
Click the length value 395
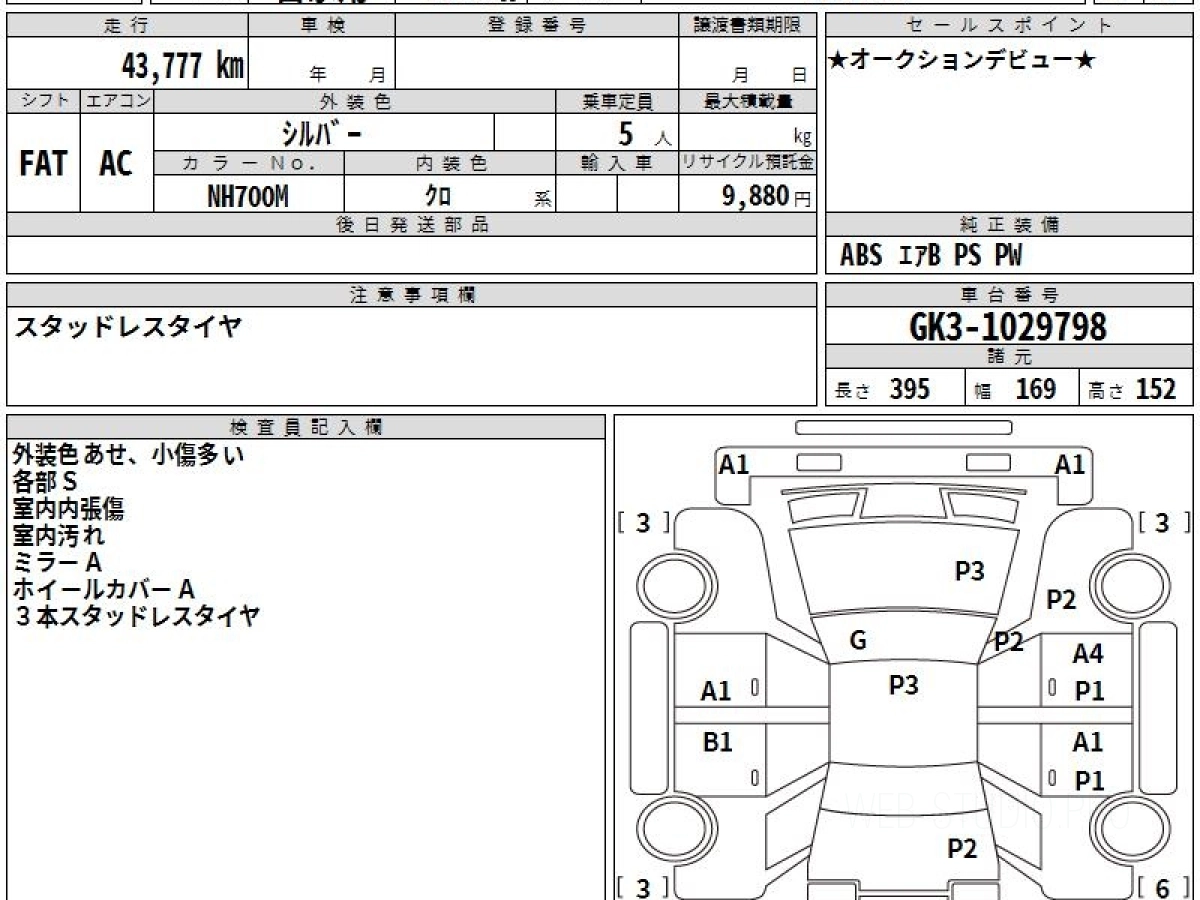(910, 389)
